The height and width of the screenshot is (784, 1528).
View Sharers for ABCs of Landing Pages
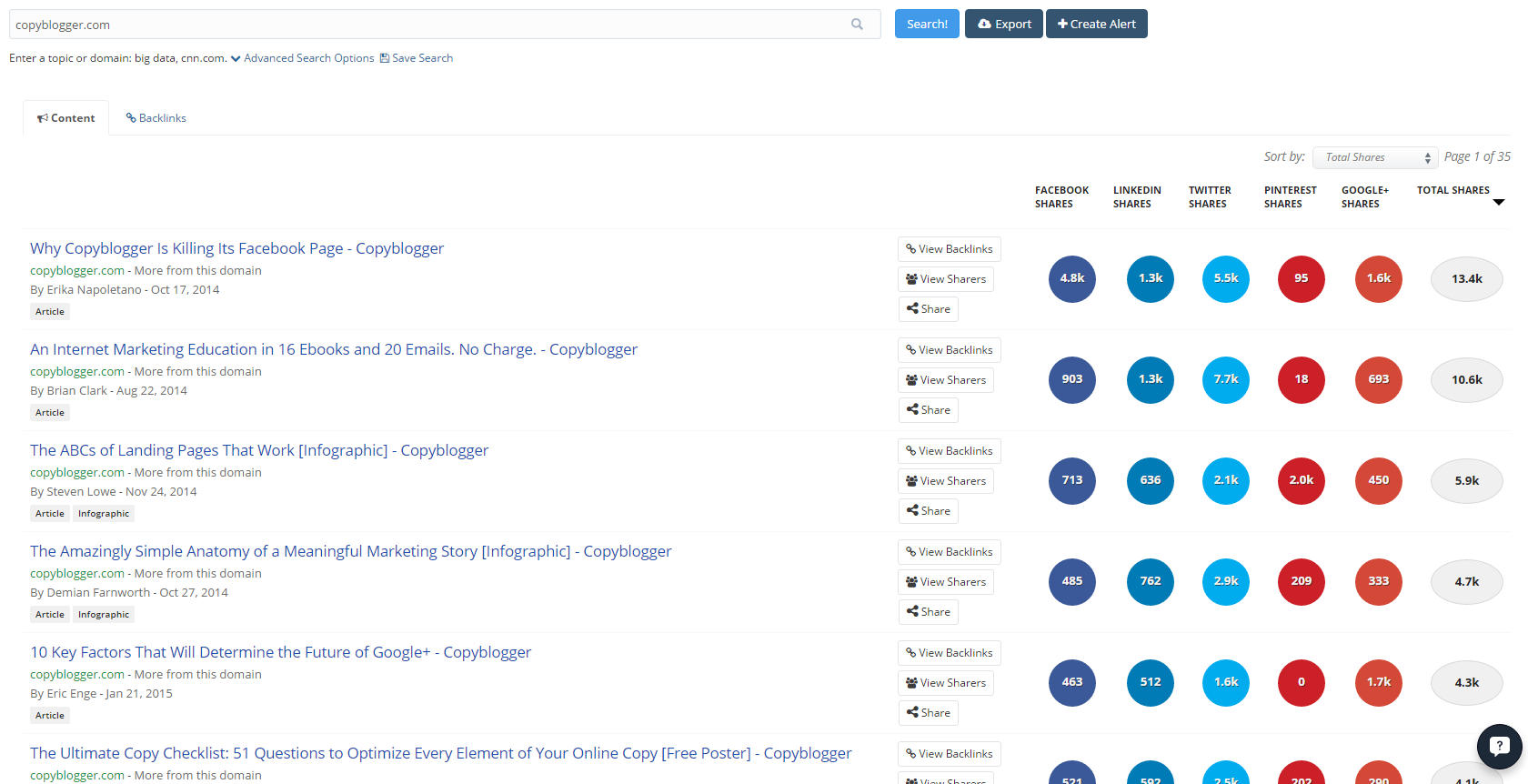click(x=946, y=481)
